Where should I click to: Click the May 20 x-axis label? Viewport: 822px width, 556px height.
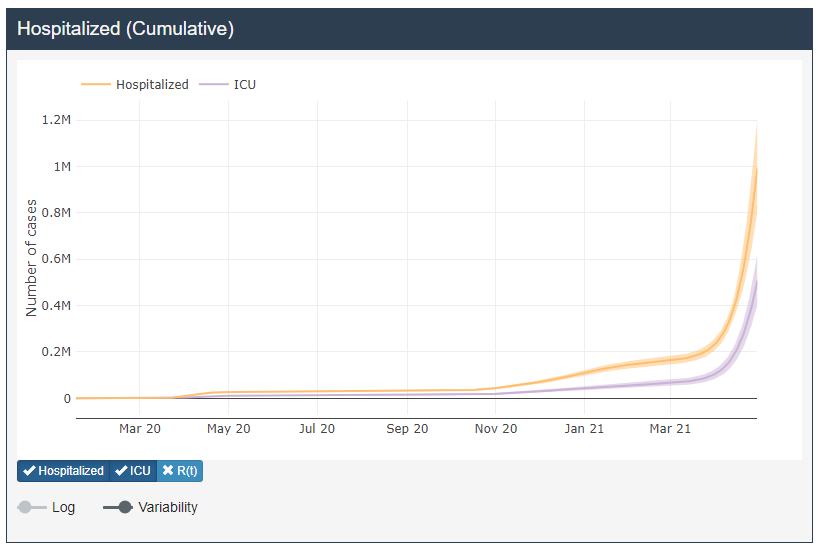pos(228,429)
